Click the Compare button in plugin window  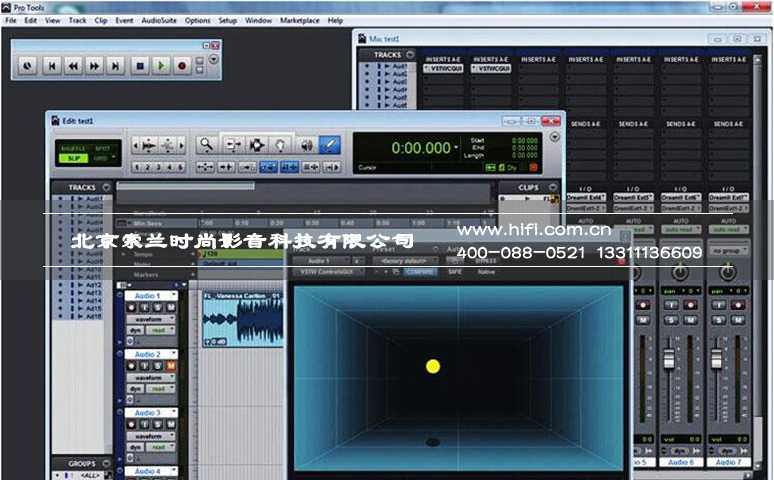[420, 272]
